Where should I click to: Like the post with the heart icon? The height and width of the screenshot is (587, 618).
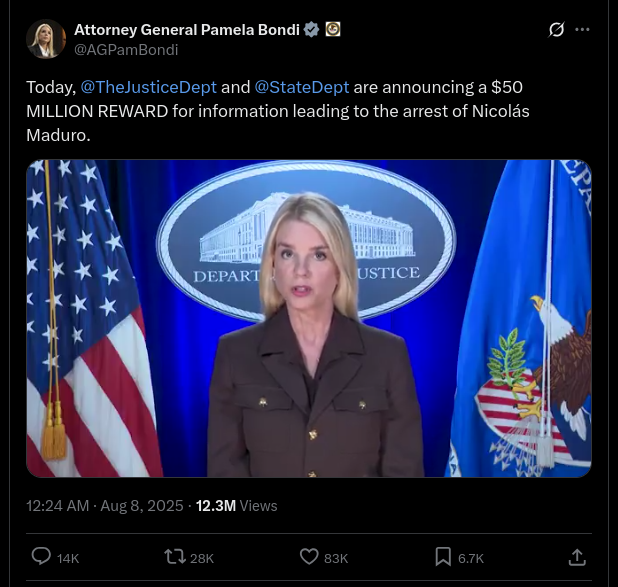(x=309, y=557)
